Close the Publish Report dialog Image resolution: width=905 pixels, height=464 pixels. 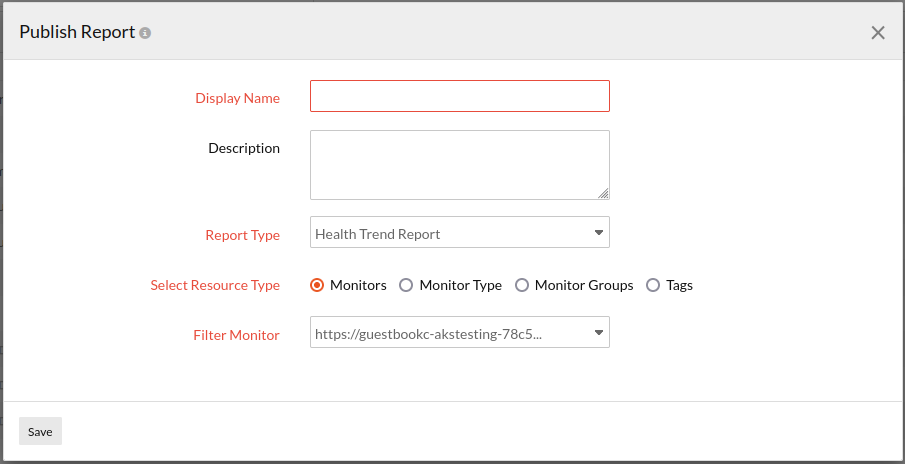pyautogui.click(x=878, y=33)
